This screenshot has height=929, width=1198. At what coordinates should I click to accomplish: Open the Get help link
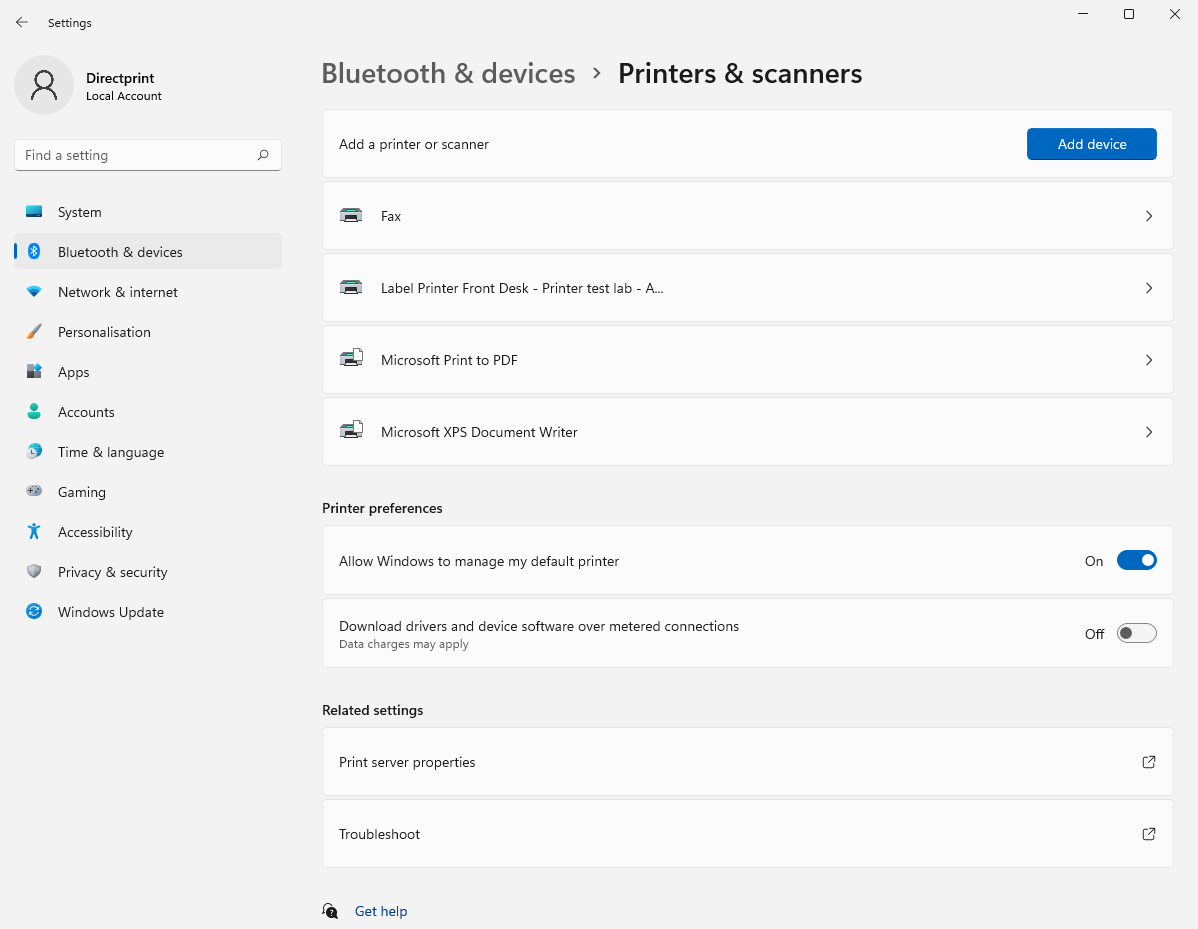[x=380, y=911]
